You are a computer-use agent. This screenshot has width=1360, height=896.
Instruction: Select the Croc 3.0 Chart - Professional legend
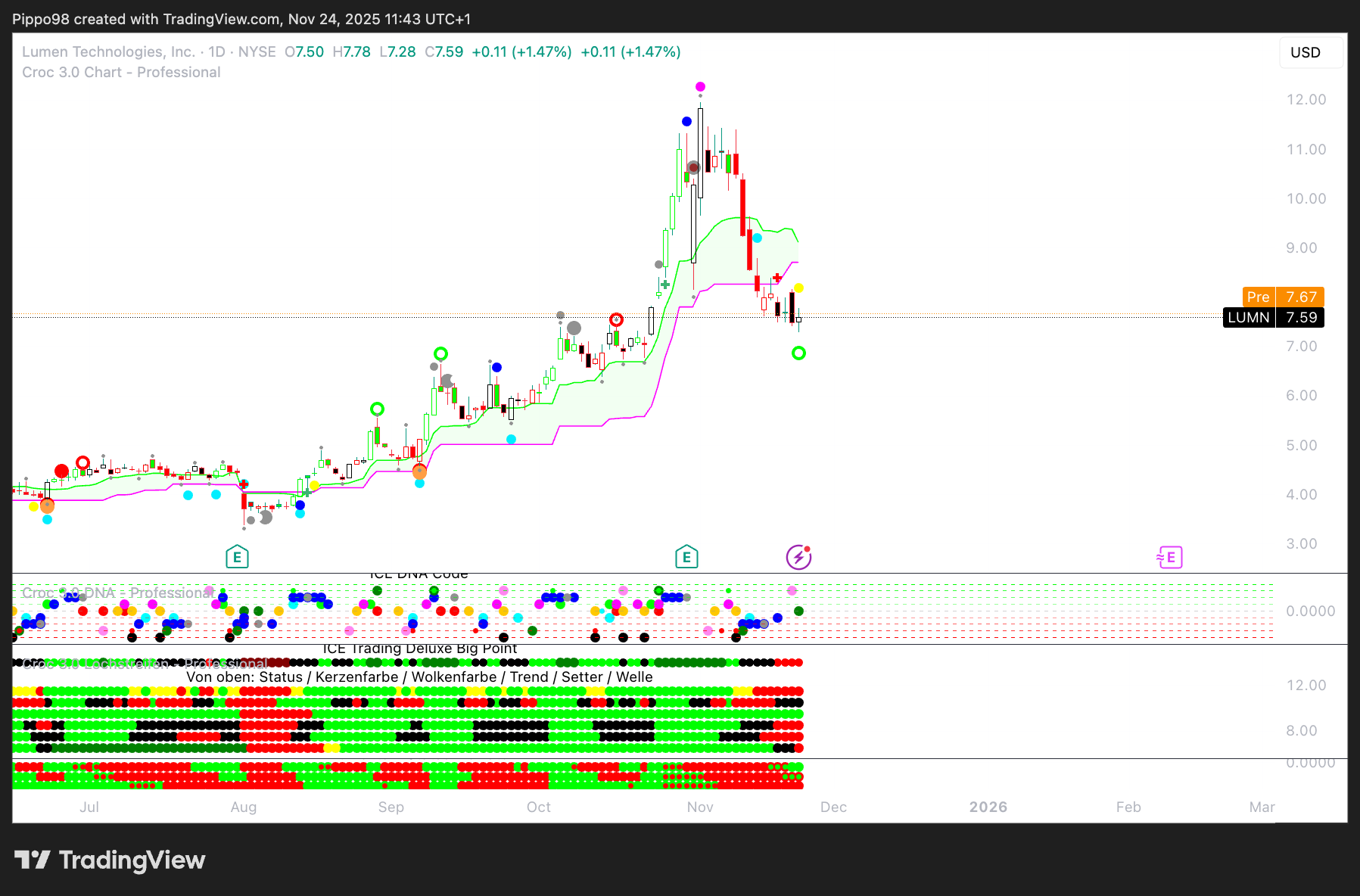click(121, 72)
